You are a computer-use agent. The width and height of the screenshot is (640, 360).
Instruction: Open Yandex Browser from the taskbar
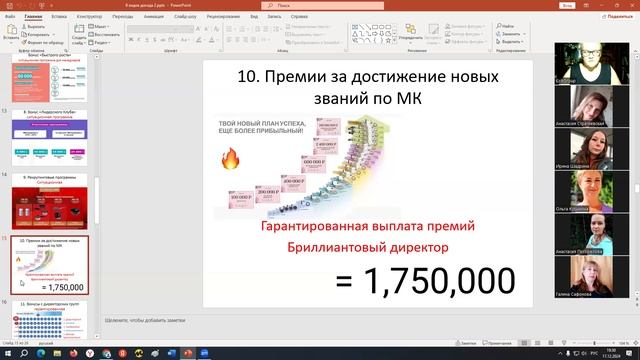90,353
